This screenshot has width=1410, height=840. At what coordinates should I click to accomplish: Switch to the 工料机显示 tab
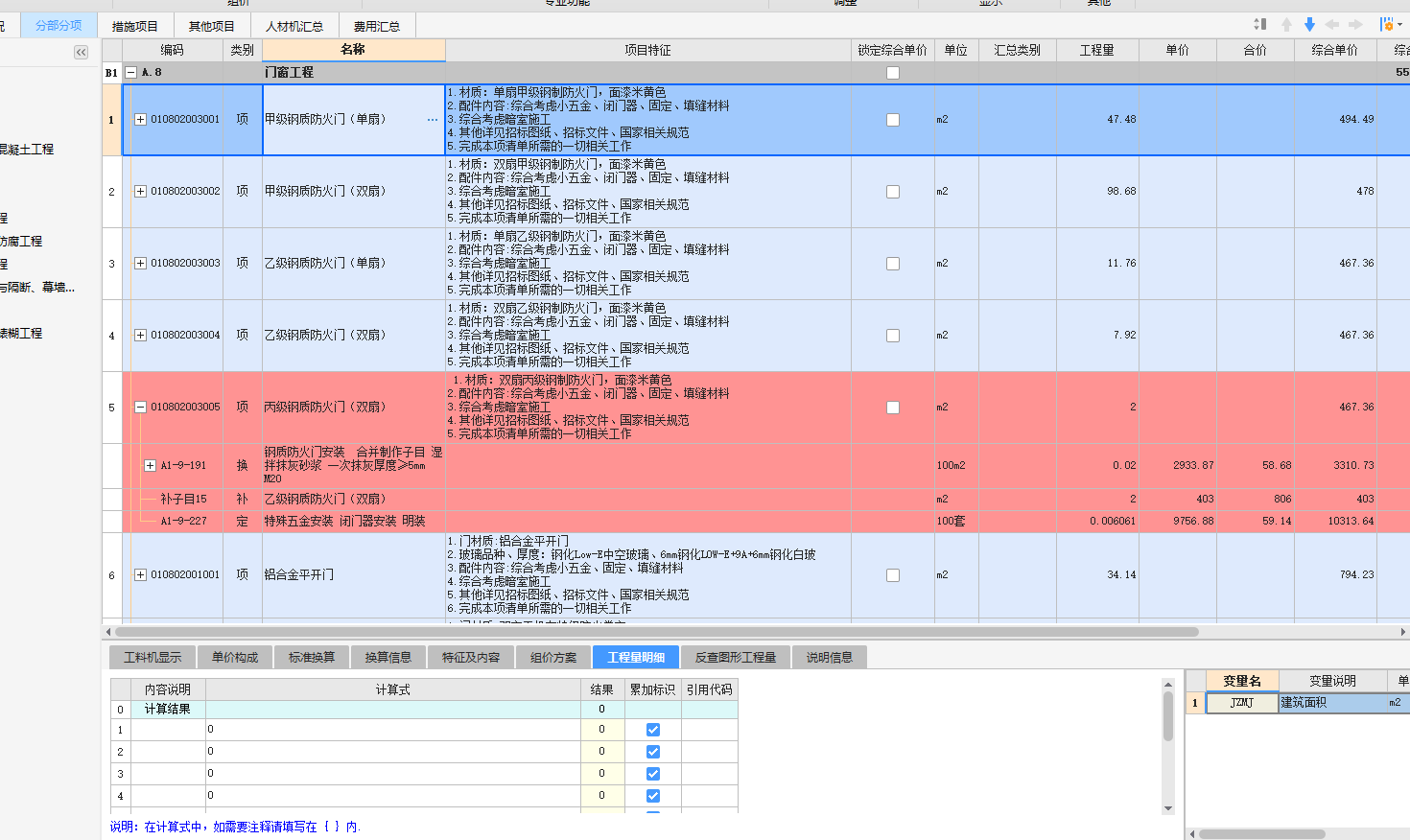pos(153,657)
